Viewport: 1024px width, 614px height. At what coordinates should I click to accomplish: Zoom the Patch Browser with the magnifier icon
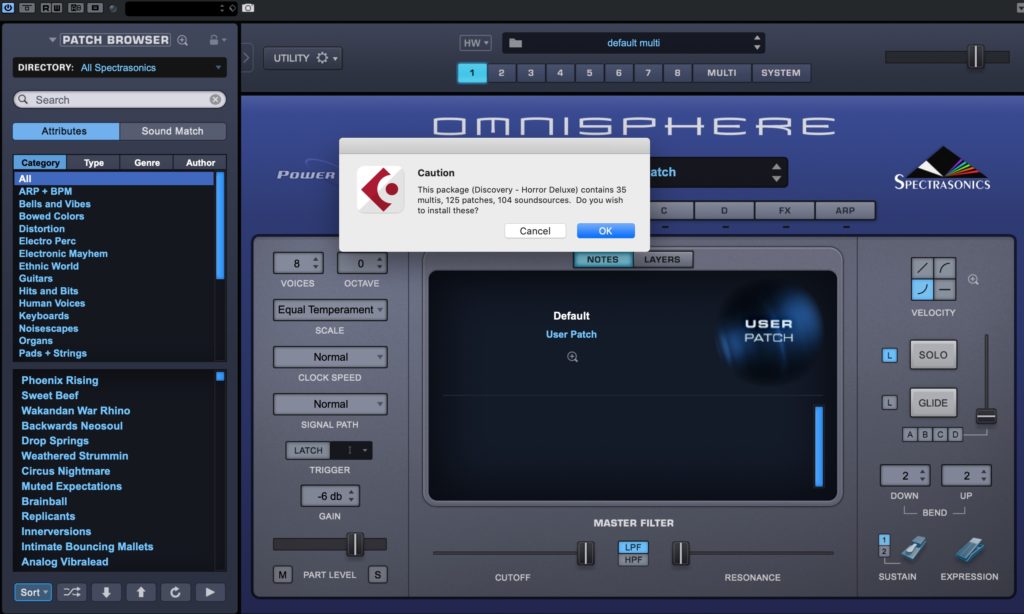[183, 40]
